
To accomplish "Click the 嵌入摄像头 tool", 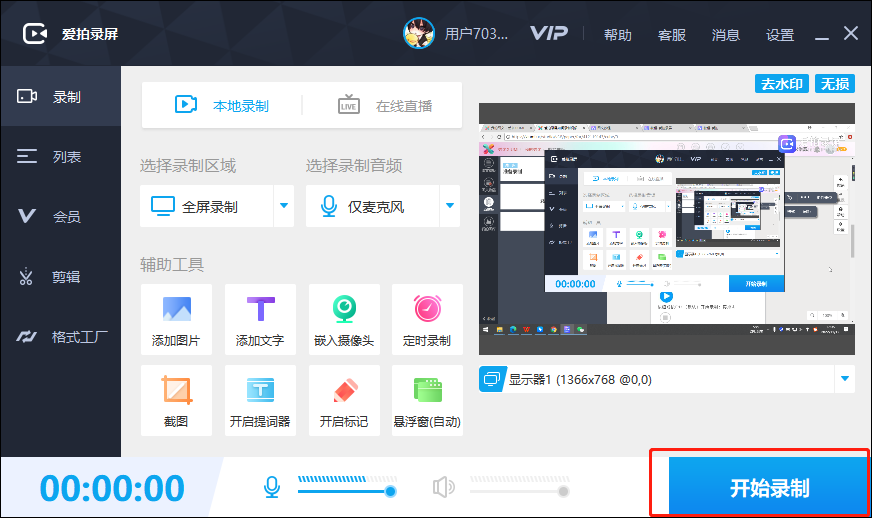I will coord(344,319).
